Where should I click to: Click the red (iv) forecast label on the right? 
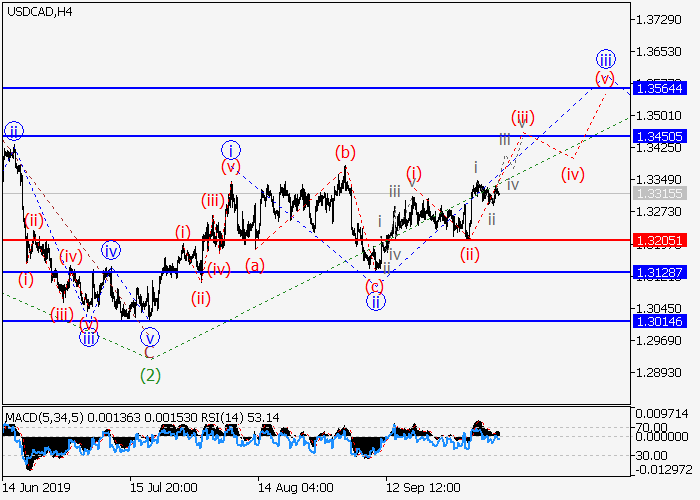[x=572, y=174]
